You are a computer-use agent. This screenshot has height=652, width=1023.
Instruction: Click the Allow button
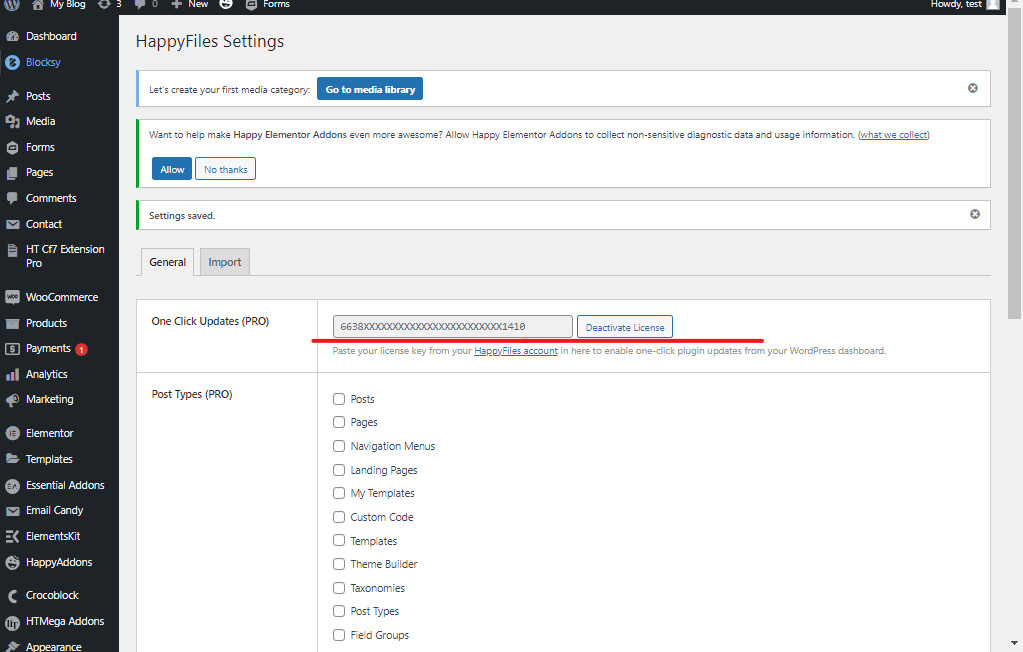tap(172, 169)
